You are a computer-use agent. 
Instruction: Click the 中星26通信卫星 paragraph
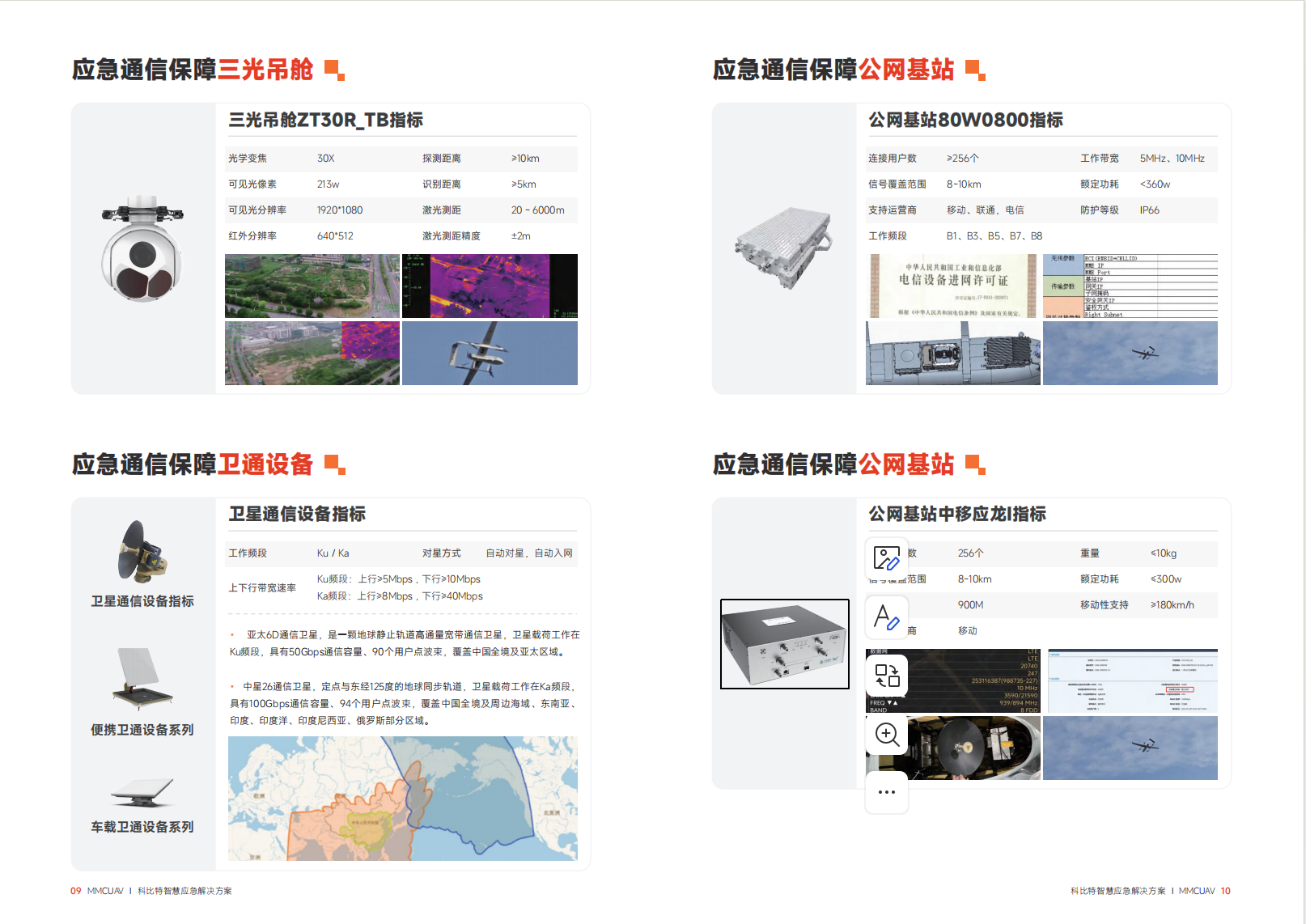(405, 703)
